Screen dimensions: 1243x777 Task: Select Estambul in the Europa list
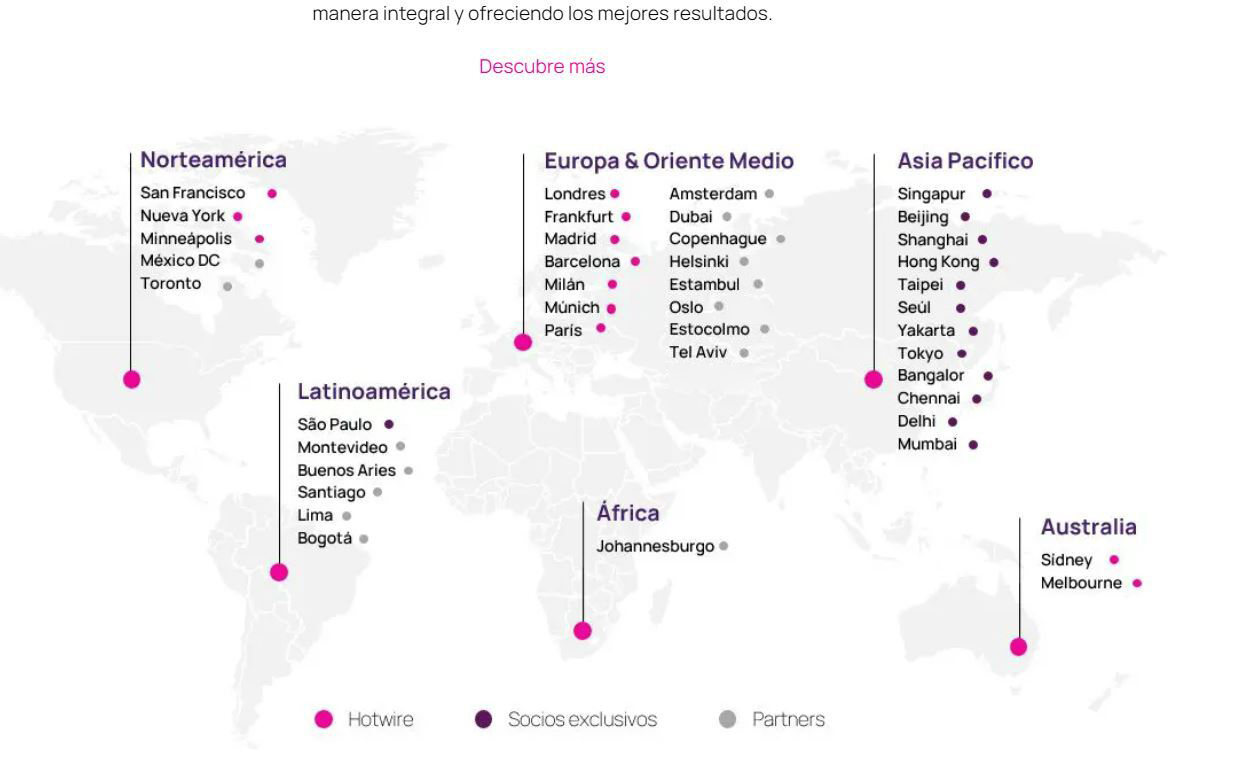click(x=704, y=285)
